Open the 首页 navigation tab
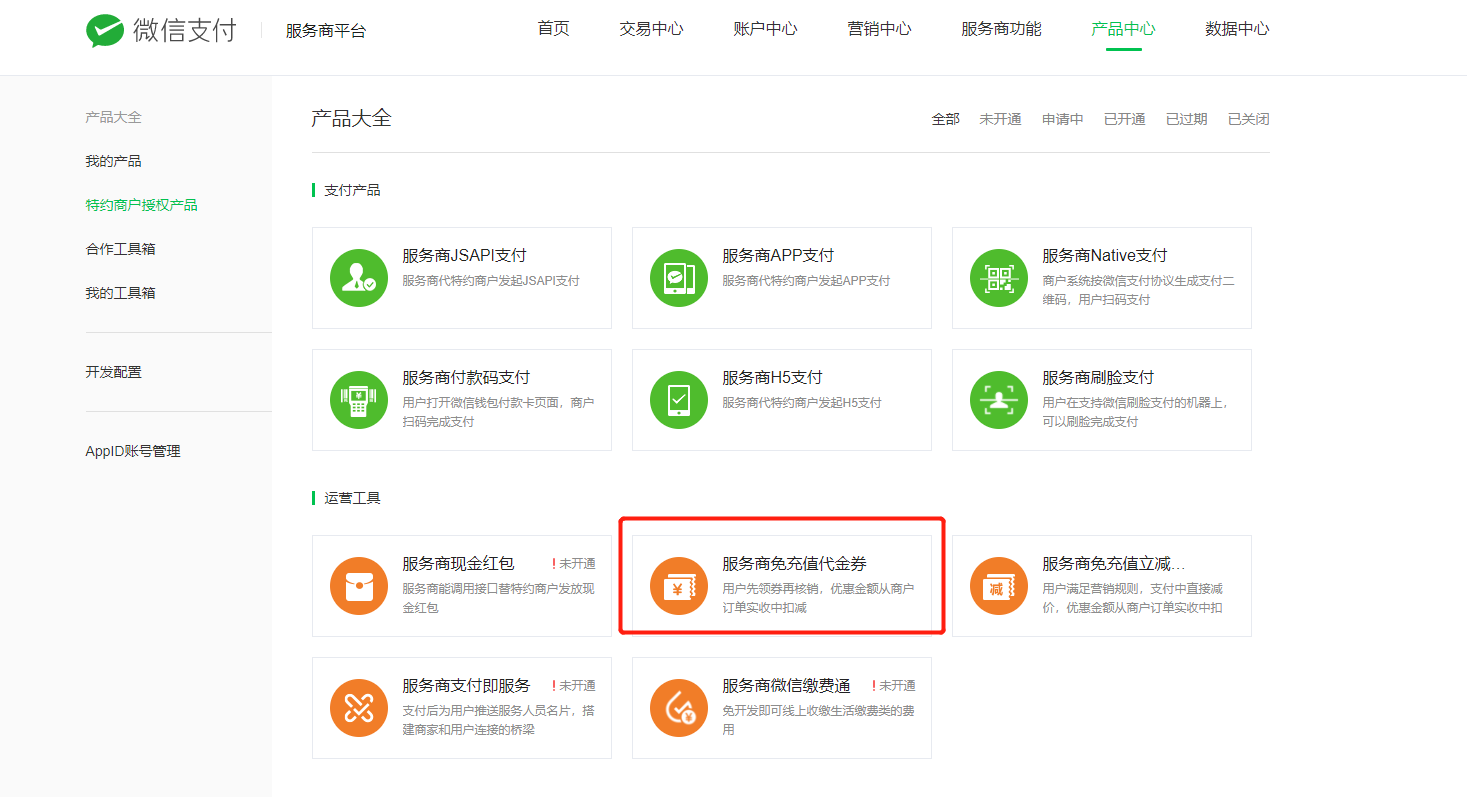The width and height of the screenshot is (1467, 797). pos(553,29)
